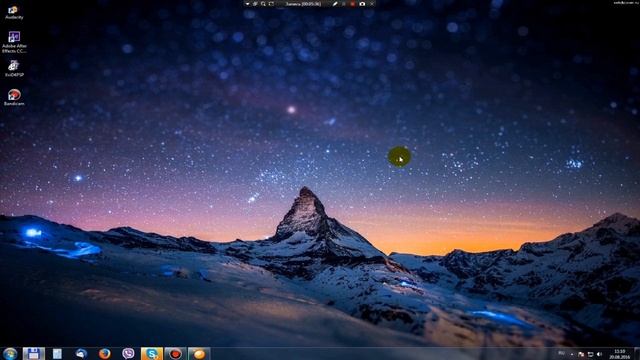Select the pencil draw tool in recording bar
This screenshot has height=360, width=640.
pyautogui.click(x=335, y=4)
